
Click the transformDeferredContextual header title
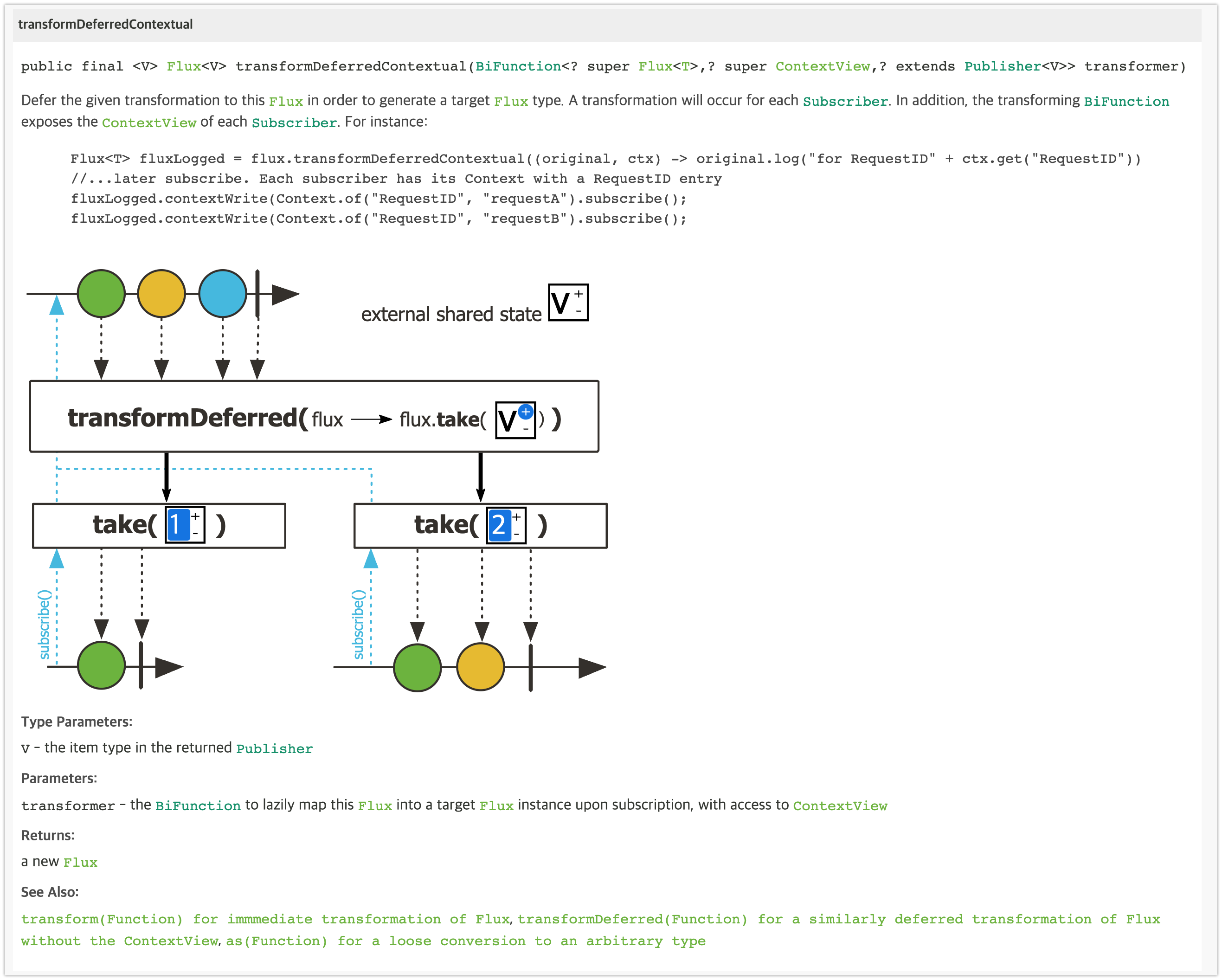point(105,25)
